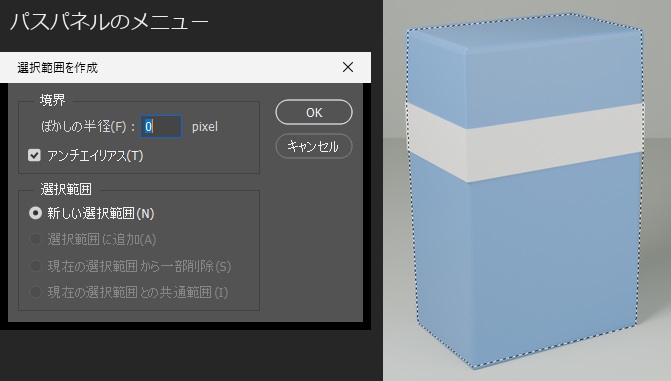Click the 選択範囲 group label
The image size is (671, 381).
pyautogui.click(x=66, y=189)
